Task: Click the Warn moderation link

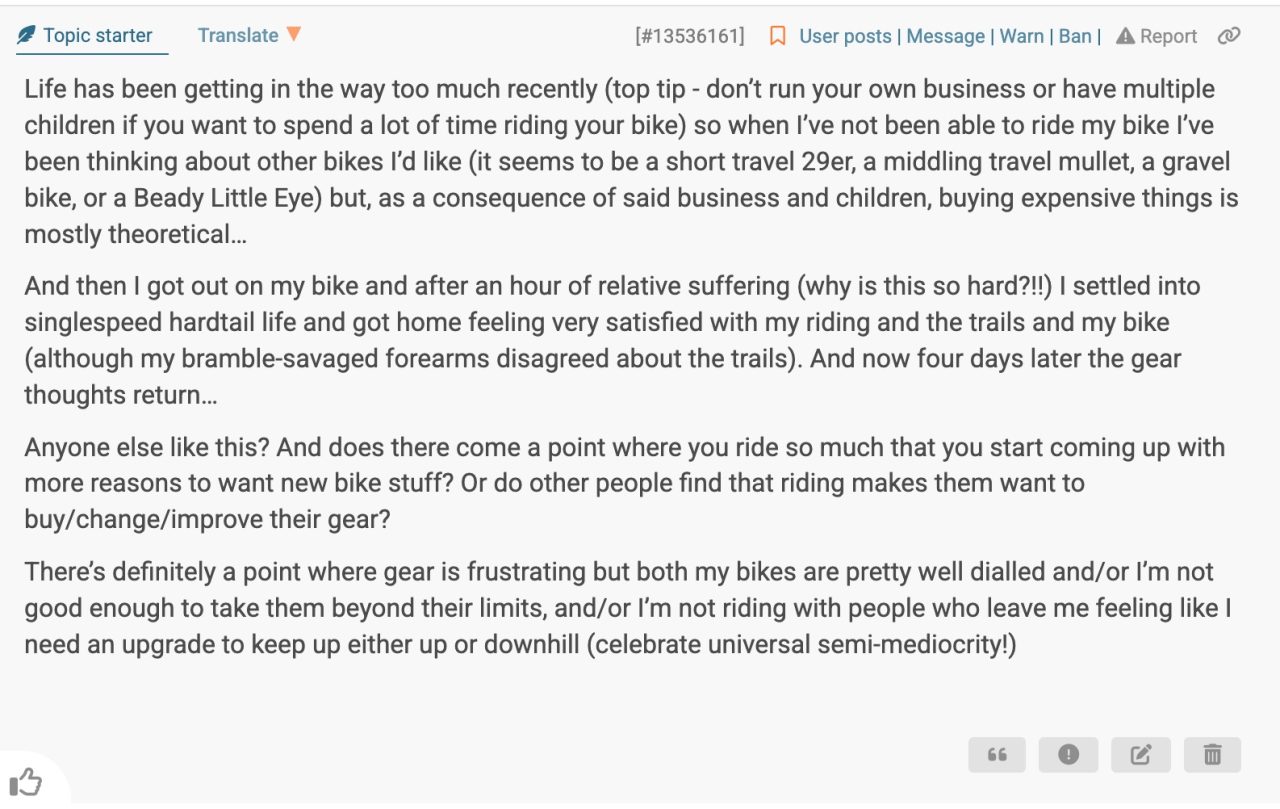Action: (1021, 36)
